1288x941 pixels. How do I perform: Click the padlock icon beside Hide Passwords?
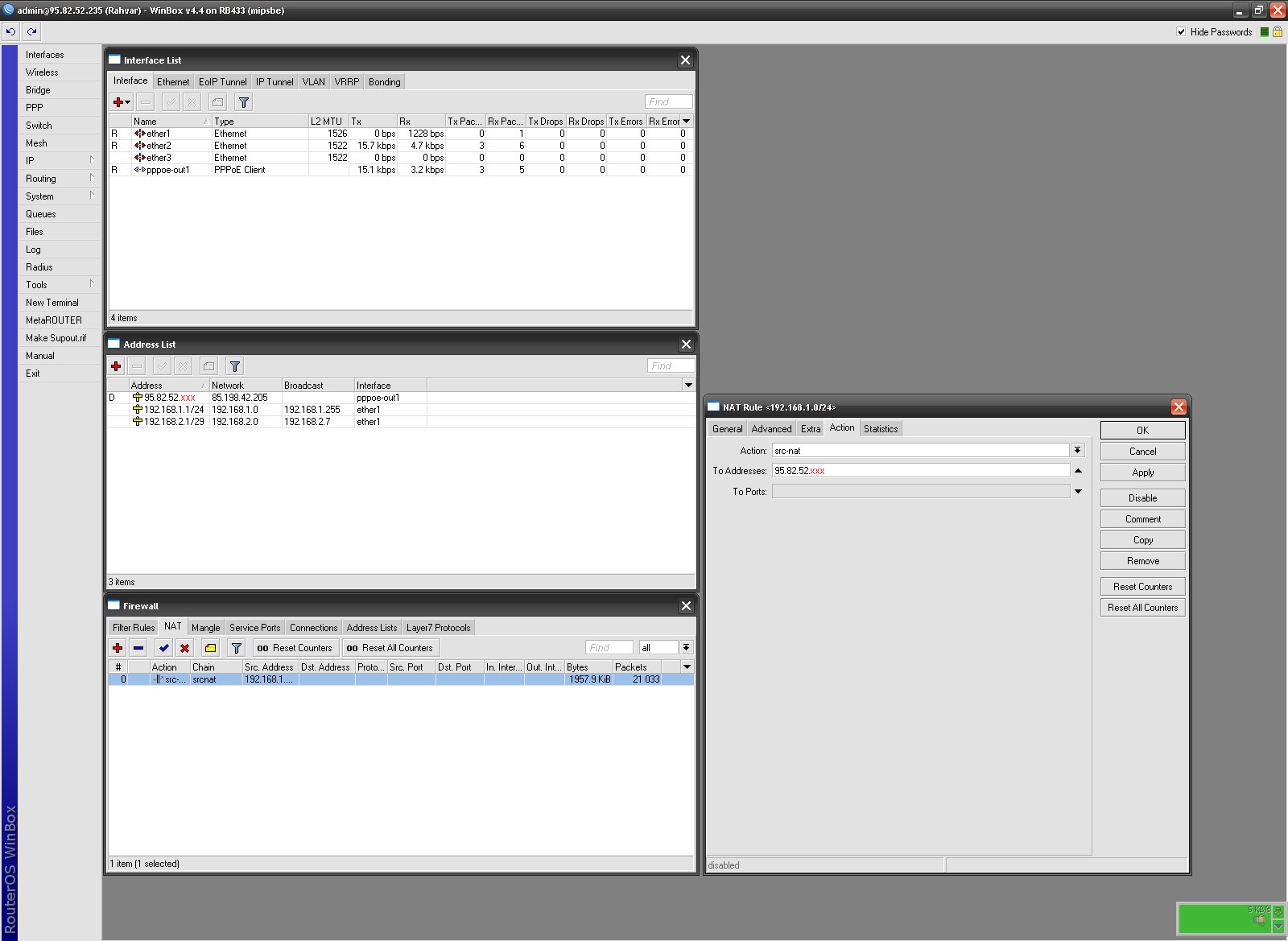pos(1277,32)
